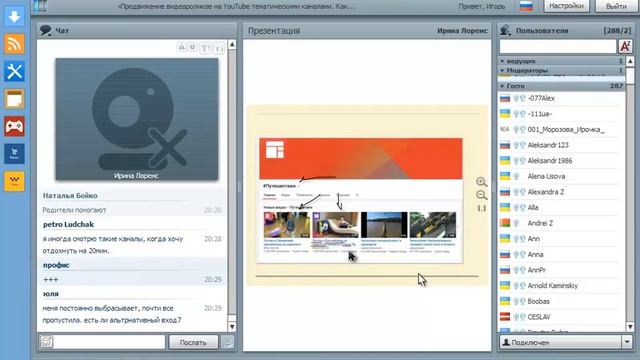The image size is (640, 360).
Task: Click the users panel header icon
Action: (505, 30)
